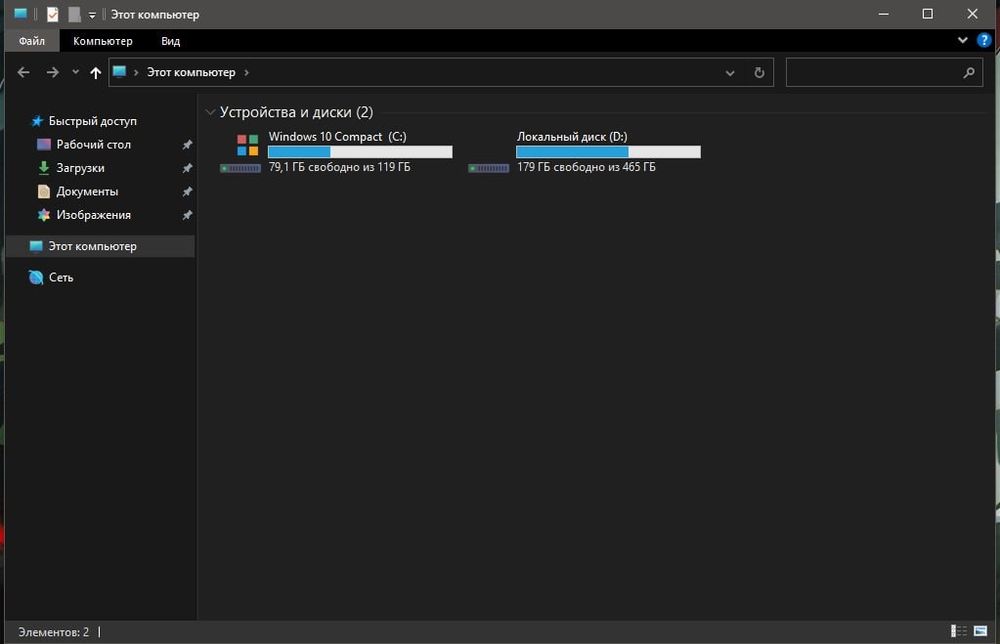The width and height of the screenshot is (1000, 644).
Task: Click the pin icon beside Документы
Action: (x=187, y=192)
